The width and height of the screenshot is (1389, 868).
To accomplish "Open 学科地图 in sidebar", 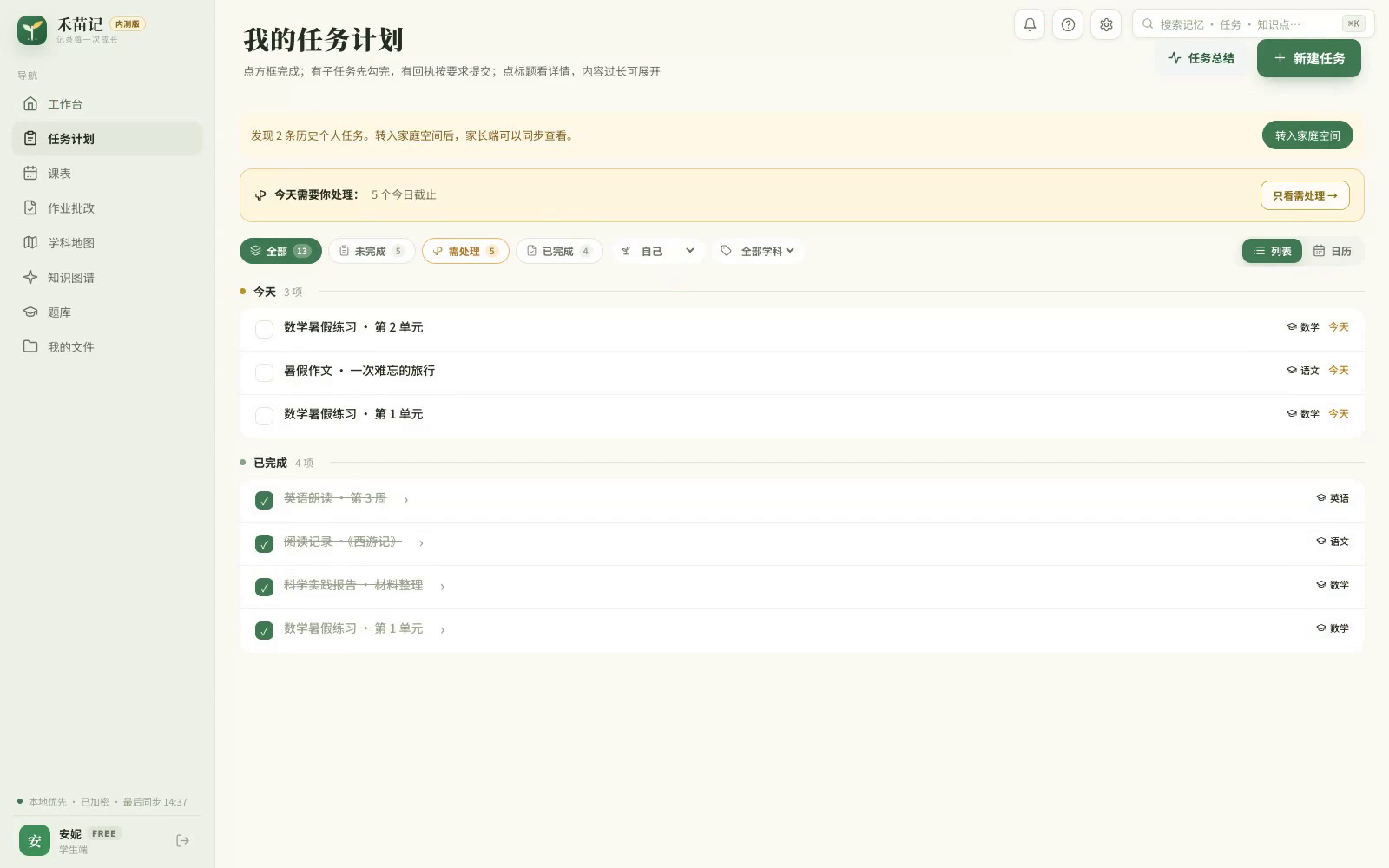I will pyautogui.click(x=107, y=243).
